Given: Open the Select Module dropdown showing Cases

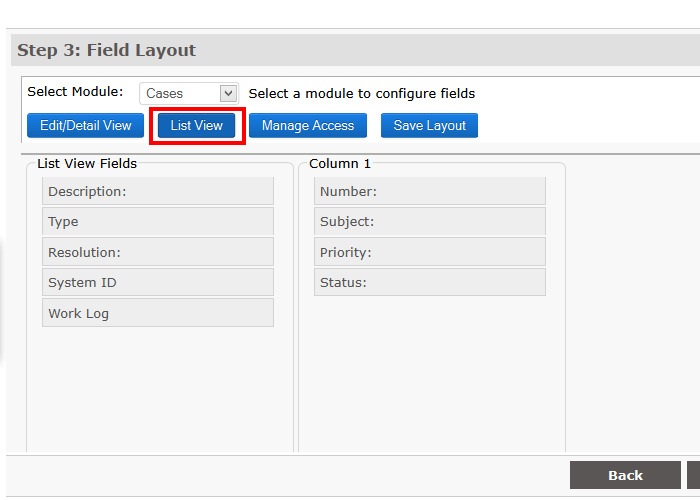Looking at the screenshot, I should (188, 93).
